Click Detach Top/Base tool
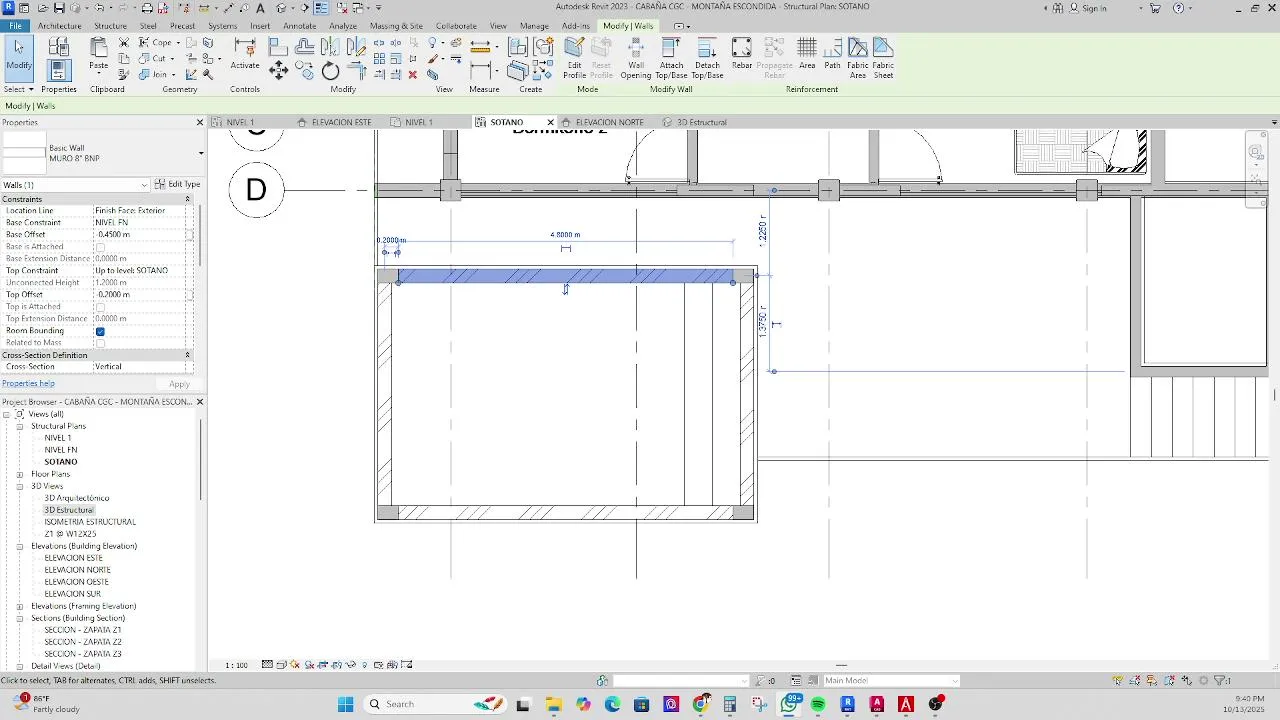This screenshot has width=1280, height=720. tap(707, 58)
